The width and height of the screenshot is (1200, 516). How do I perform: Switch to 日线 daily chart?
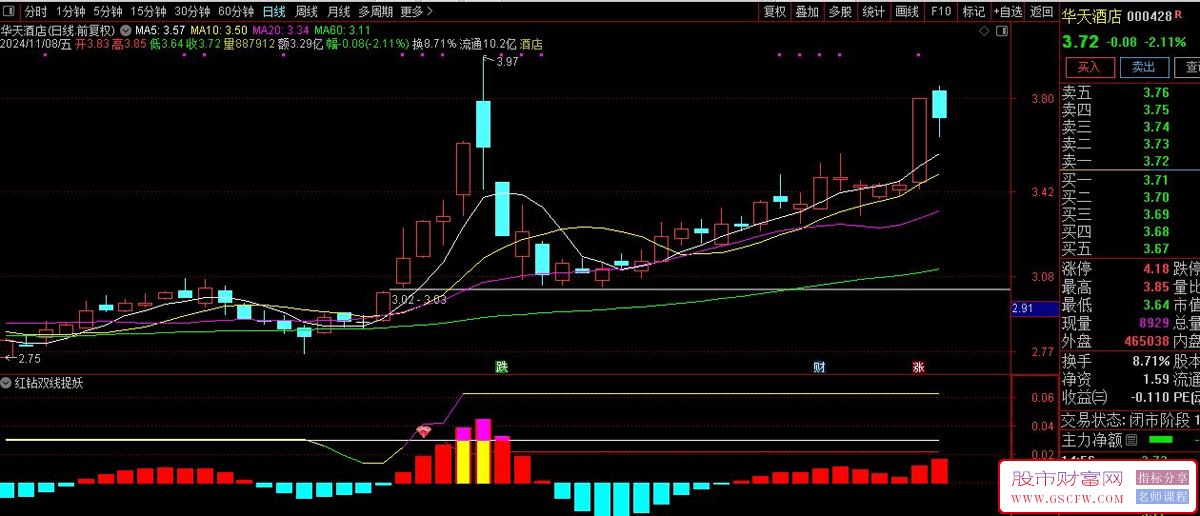pyautogui.click(x=274, y=12)
